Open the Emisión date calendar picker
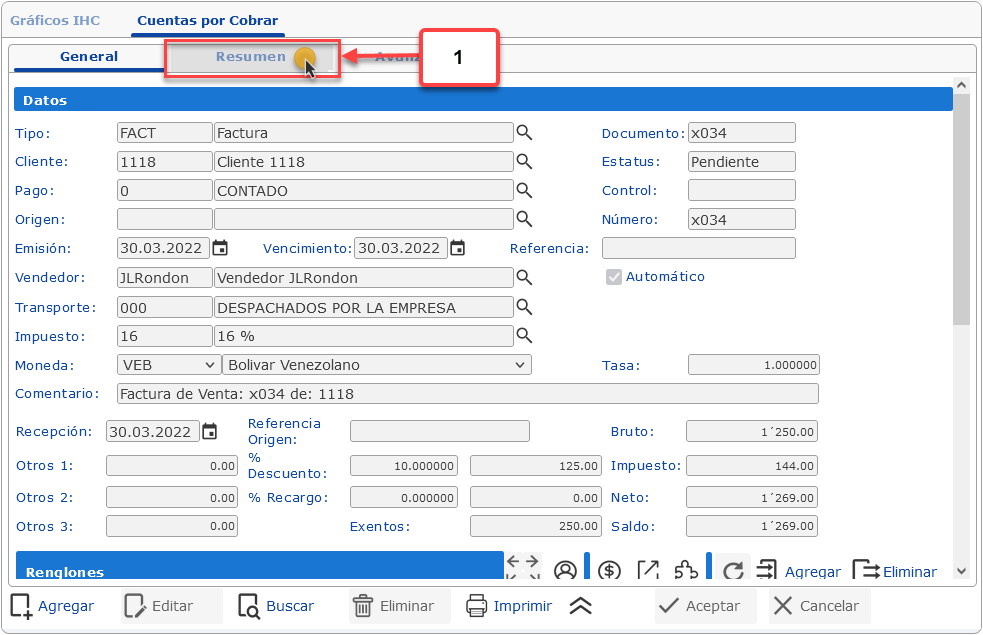983x635 pixels. coord(220,249)
